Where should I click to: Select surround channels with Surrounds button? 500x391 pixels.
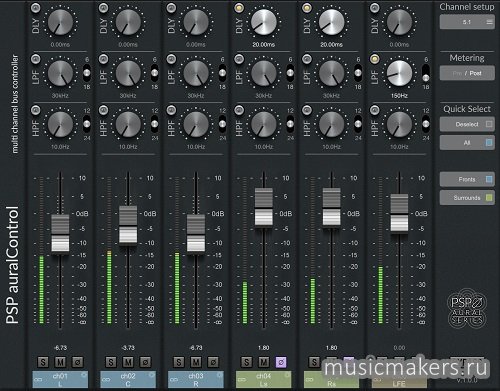coord(467,198)
